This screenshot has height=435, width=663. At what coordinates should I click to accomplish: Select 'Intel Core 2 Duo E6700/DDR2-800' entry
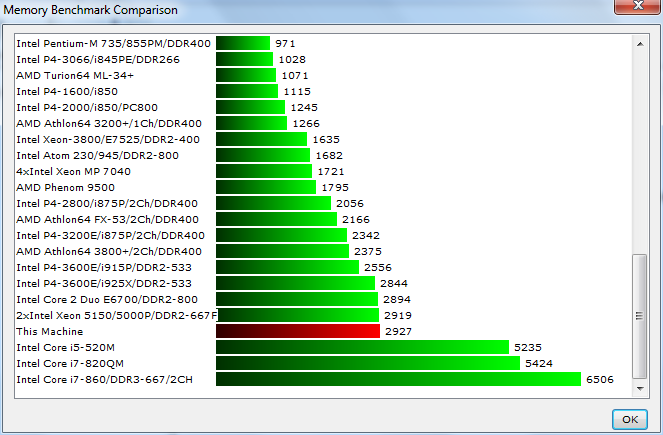pos(107,299)
